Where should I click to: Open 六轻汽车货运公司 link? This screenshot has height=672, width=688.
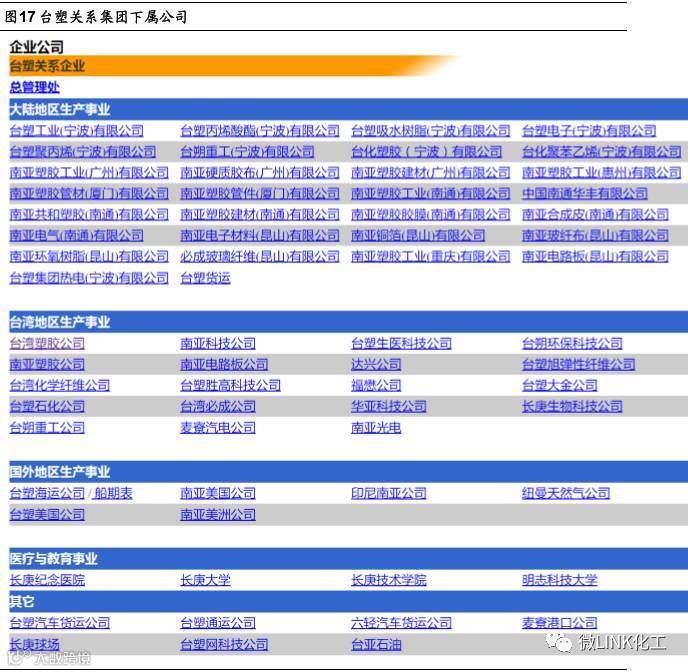point(401,623)
